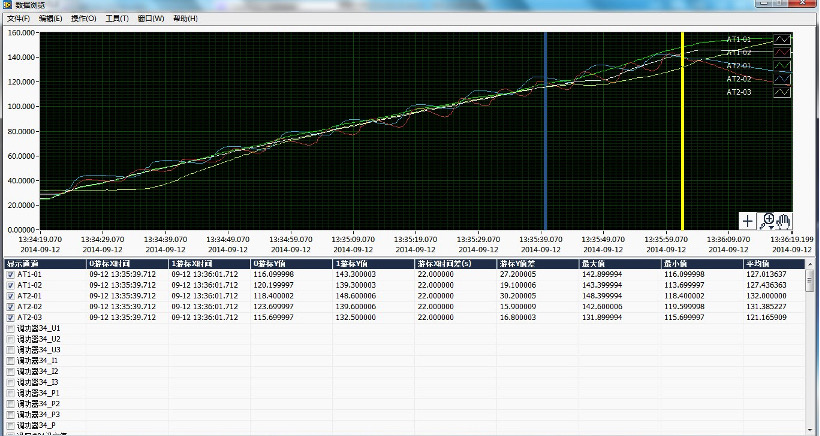This screenshot has width=820, height=436.
Task: Tick the 调功器34_P1 channel checkbox
Action: pyautogui.click(x=11, y=393)
